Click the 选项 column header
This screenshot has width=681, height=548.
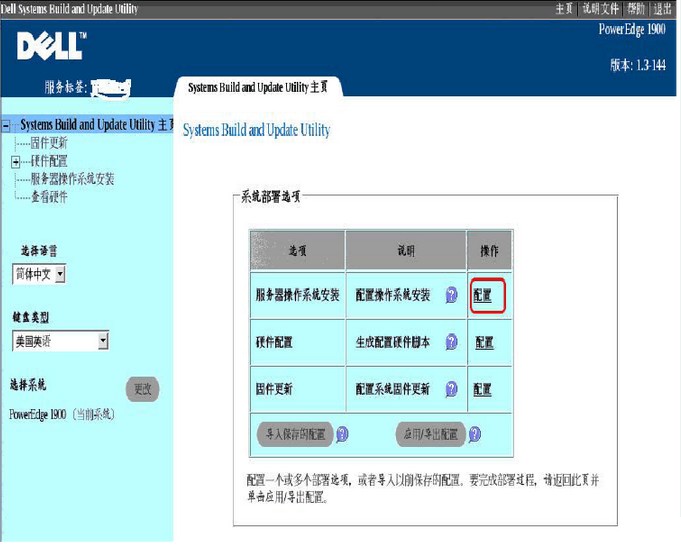click(298, 250)
